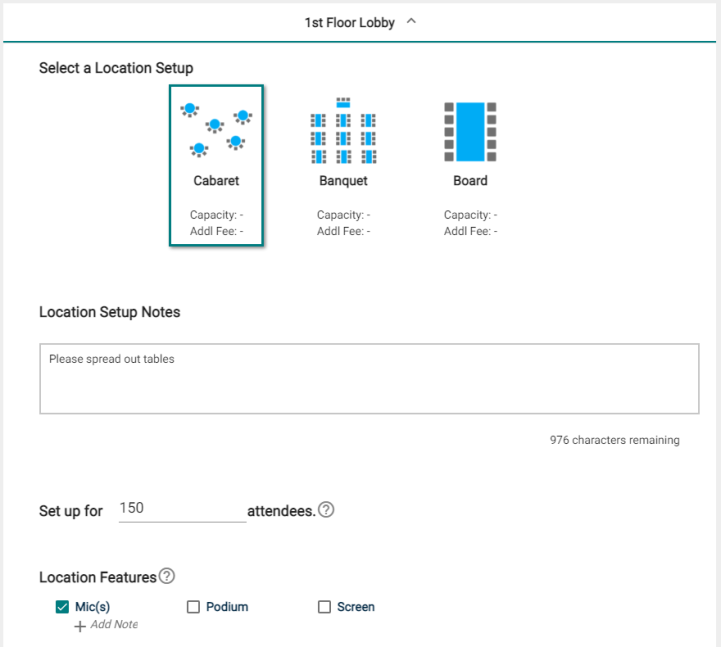Click the Mic(s) label text
The image size is (721, 647).
[x=92, y=607]
